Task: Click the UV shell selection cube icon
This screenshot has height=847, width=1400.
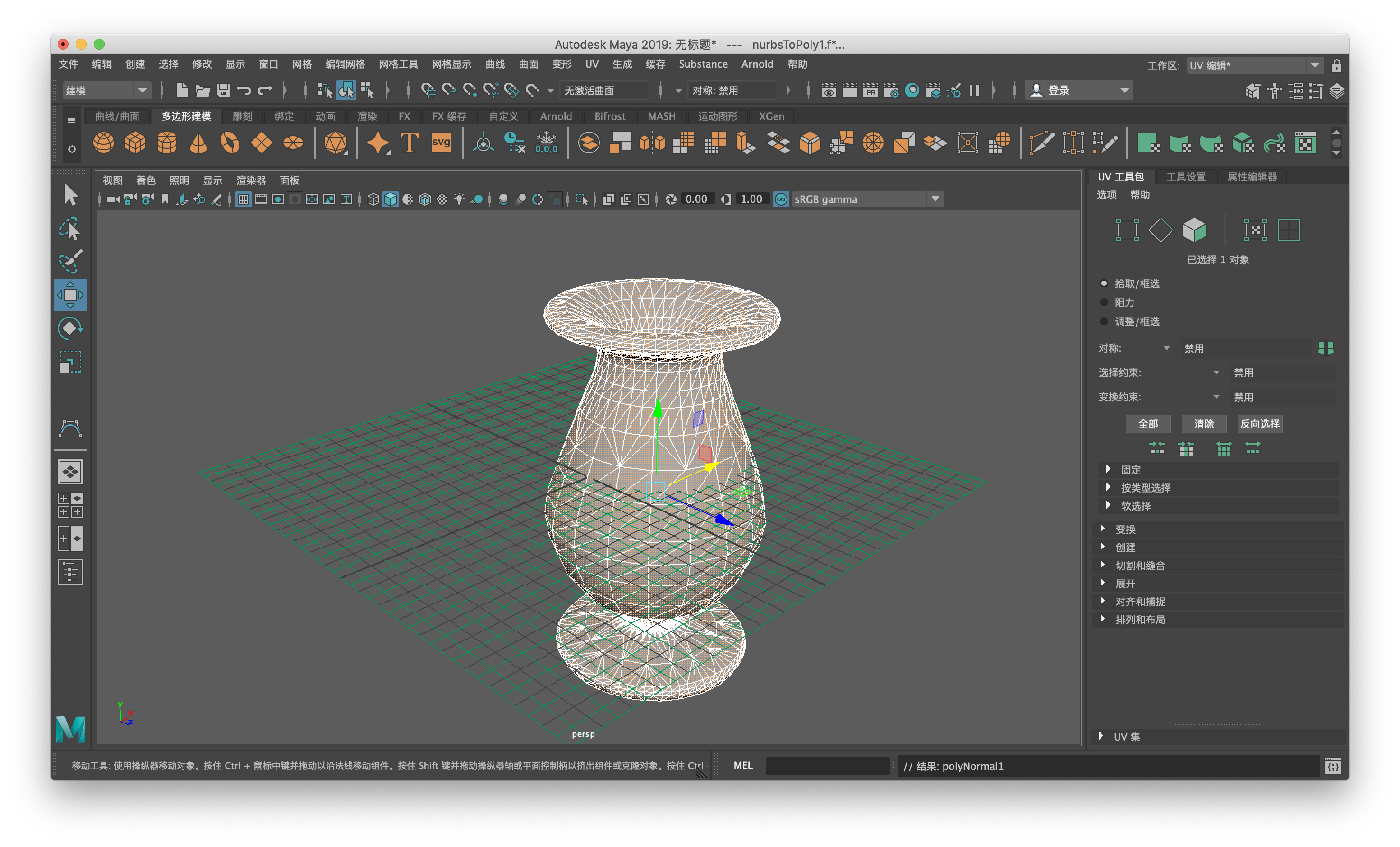Action: click(x=1194, y=230)
